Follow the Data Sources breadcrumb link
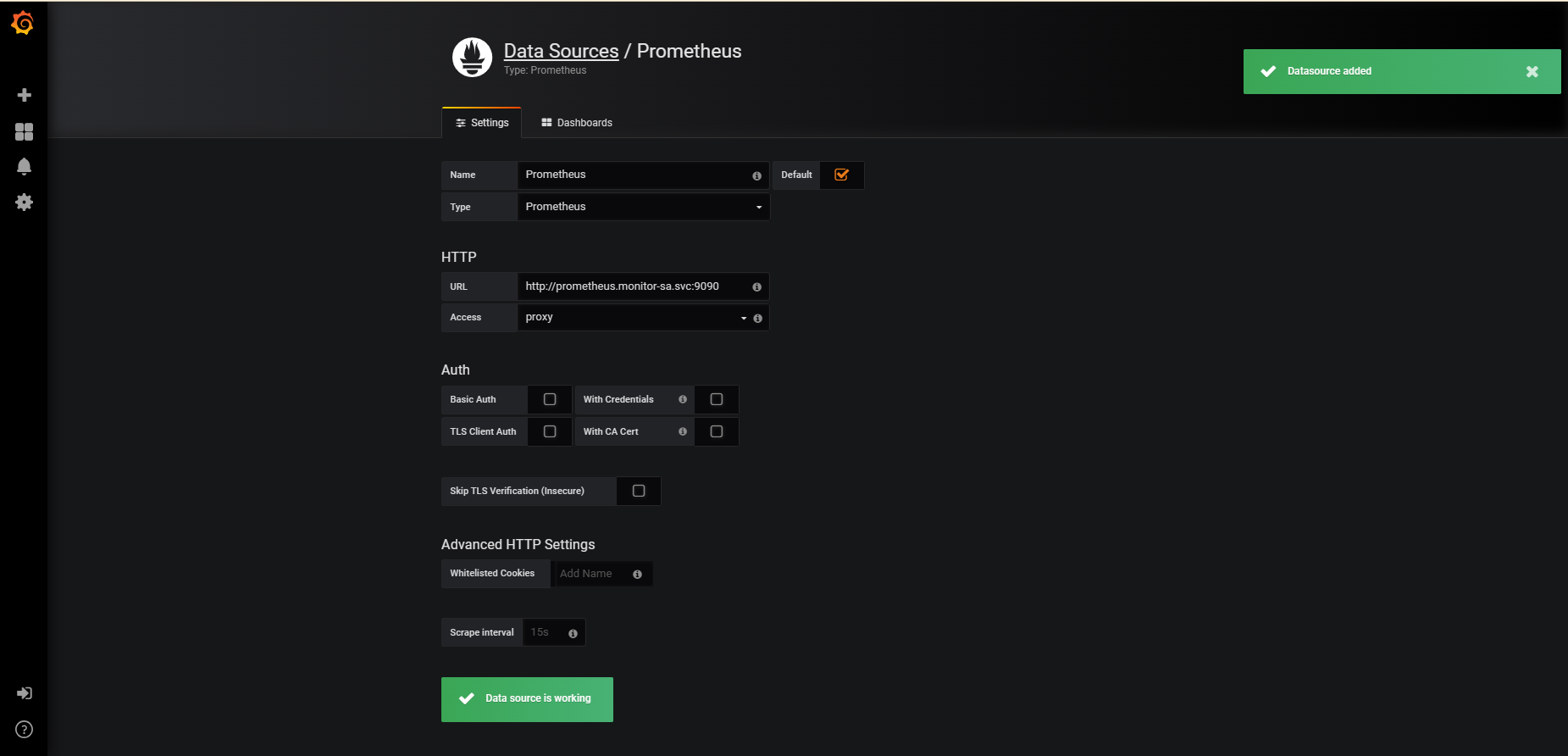 tap(561, 51)
